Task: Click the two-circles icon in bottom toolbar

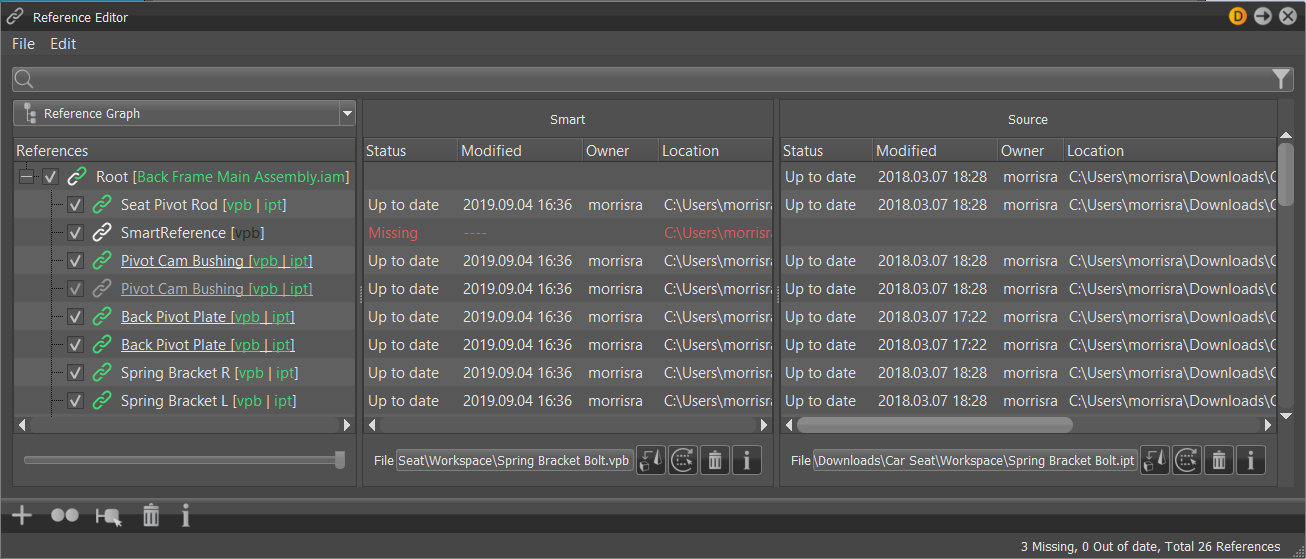Action: (x=65, y=516)
